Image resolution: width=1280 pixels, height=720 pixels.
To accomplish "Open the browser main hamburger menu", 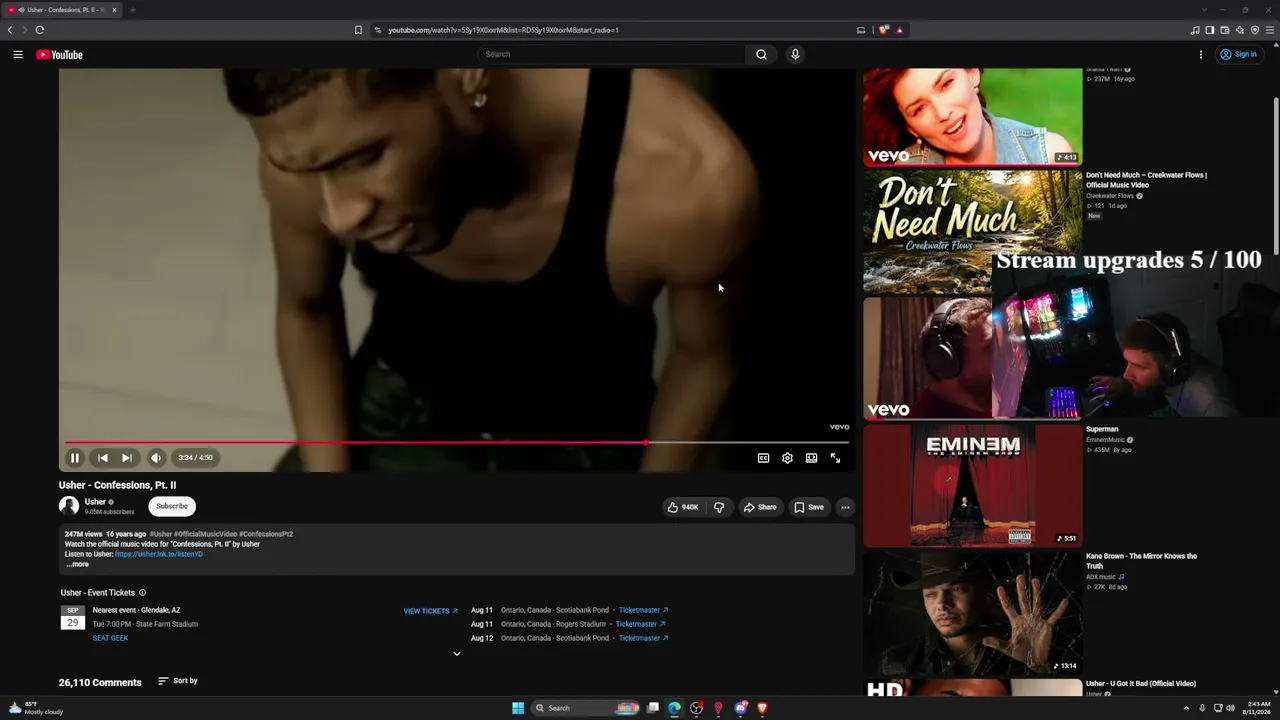I will [x=1270, y=30].
